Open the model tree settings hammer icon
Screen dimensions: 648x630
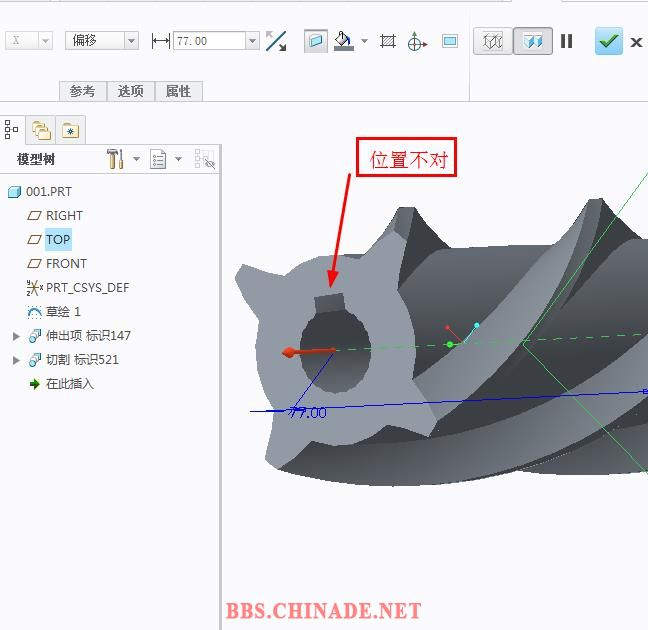click(x=115, y=159)
